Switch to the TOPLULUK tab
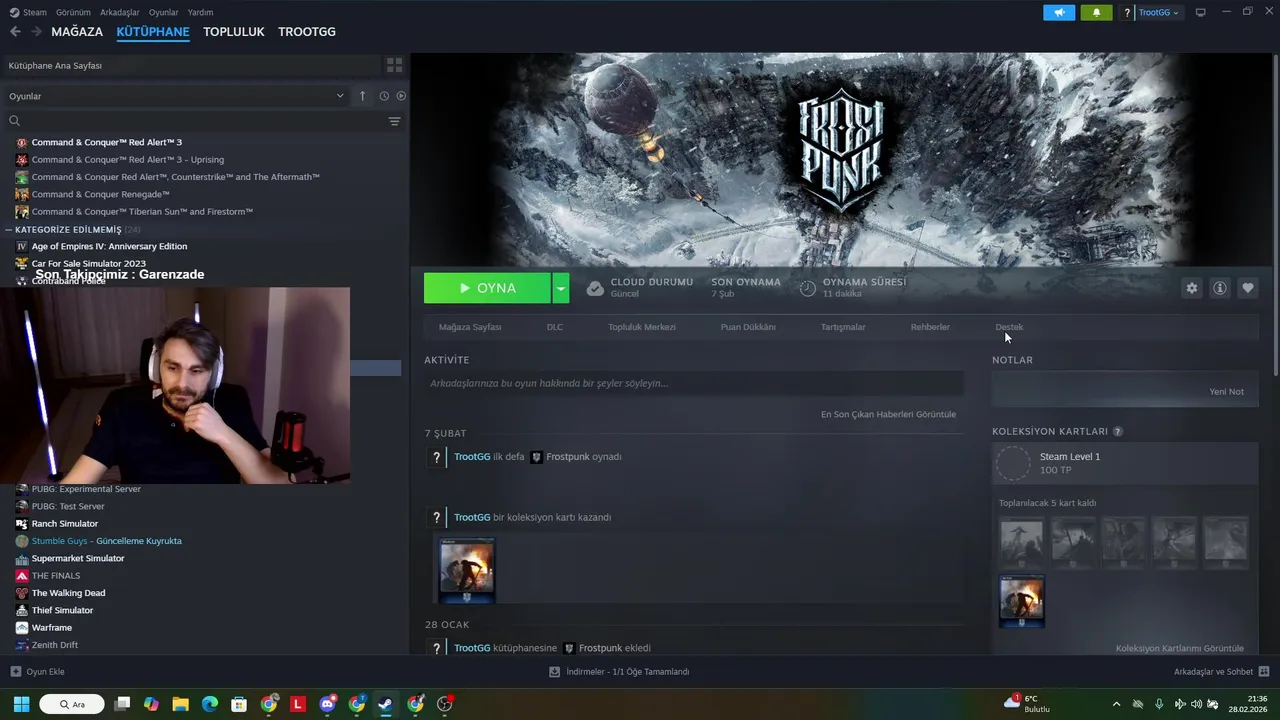This screenshot has height=720, width=1280. click(234, 32)
